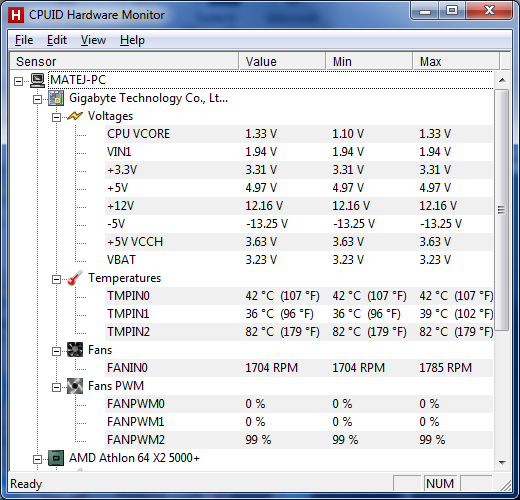
Task: Click the vertical scrollbar thumb
Action: [501, 210]
